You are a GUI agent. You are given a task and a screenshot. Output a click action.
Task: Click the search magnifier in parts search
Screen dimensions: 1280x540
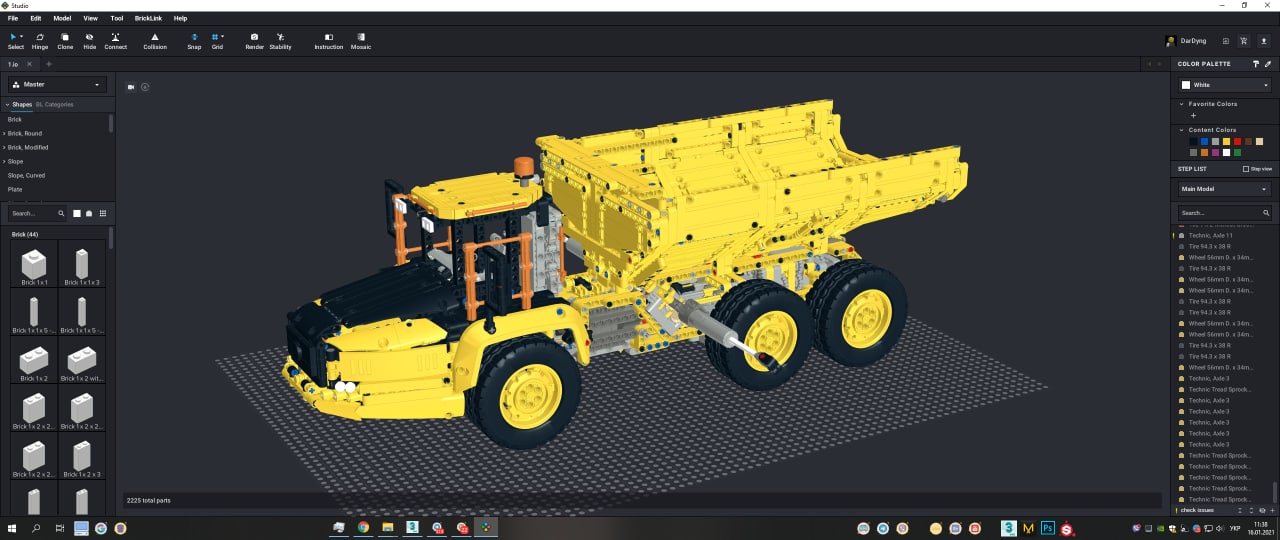click(61, 213)
